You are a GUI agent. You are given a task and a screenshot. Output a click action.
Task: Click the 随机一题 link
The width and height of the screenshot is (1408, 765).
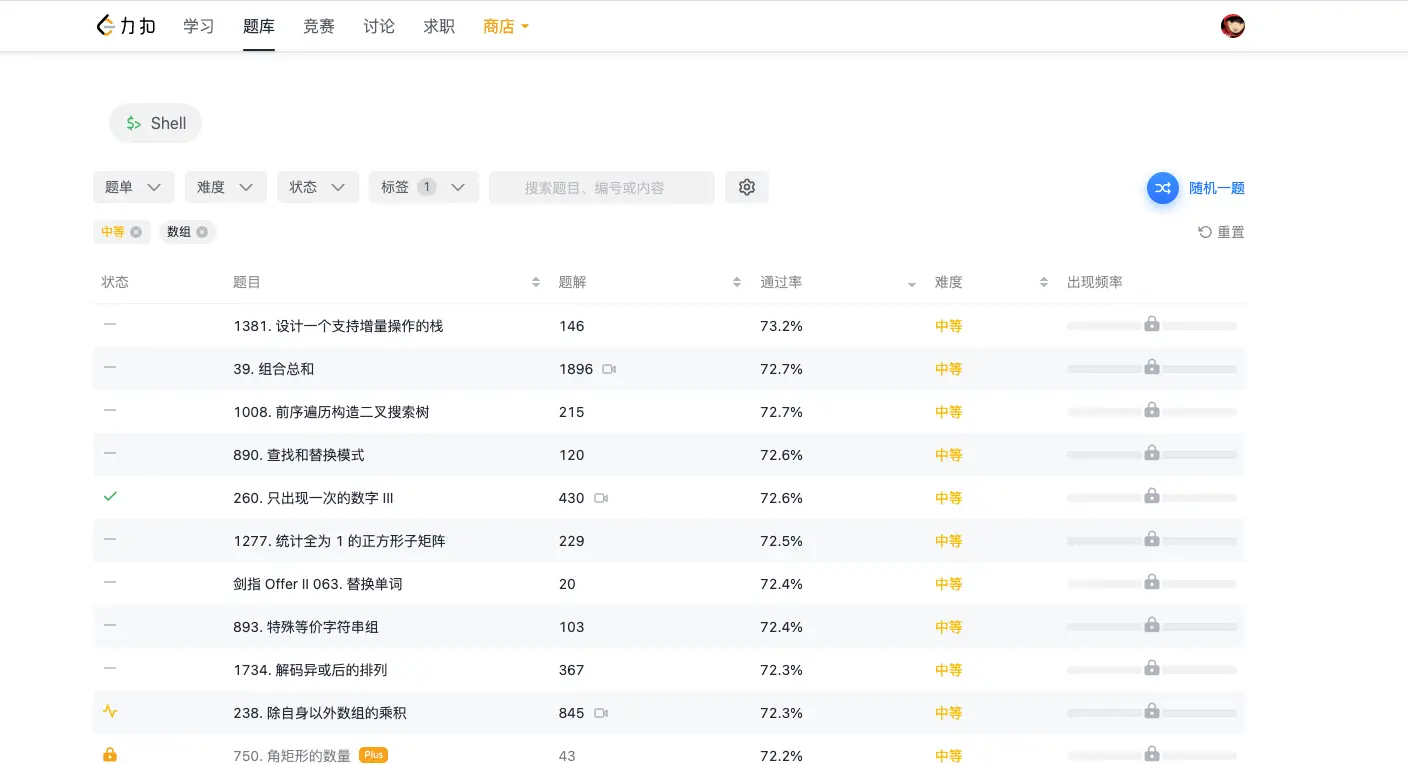(x=1217, y=188)
